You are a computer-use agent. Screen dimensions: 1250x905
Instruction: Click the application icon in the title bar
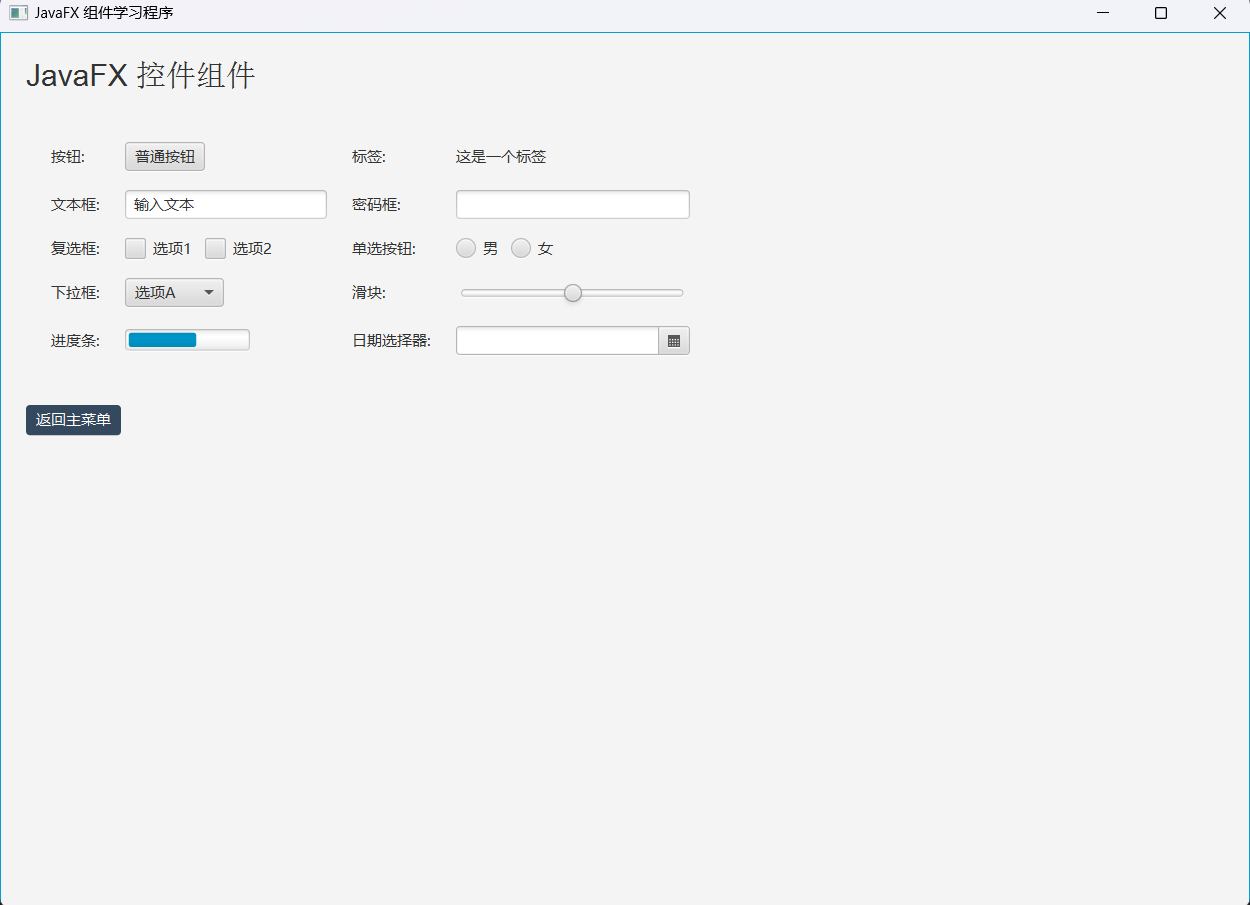[x=17, y=13]
